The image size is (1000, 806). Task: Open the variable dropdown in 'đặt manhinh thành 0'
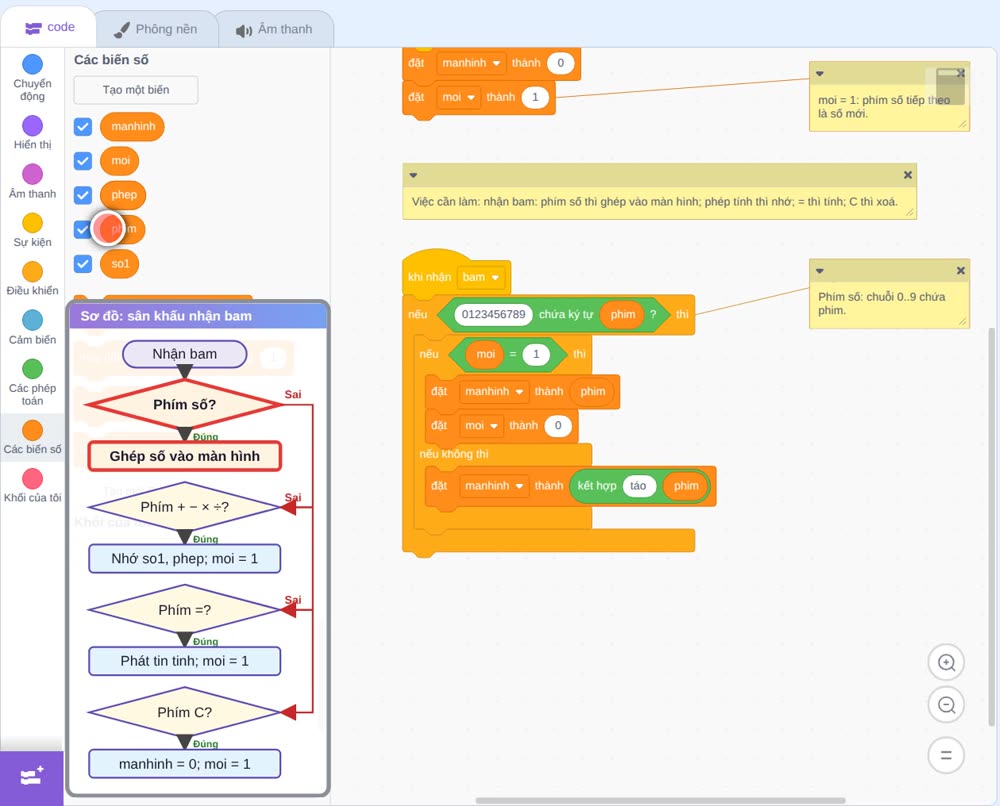471,63
